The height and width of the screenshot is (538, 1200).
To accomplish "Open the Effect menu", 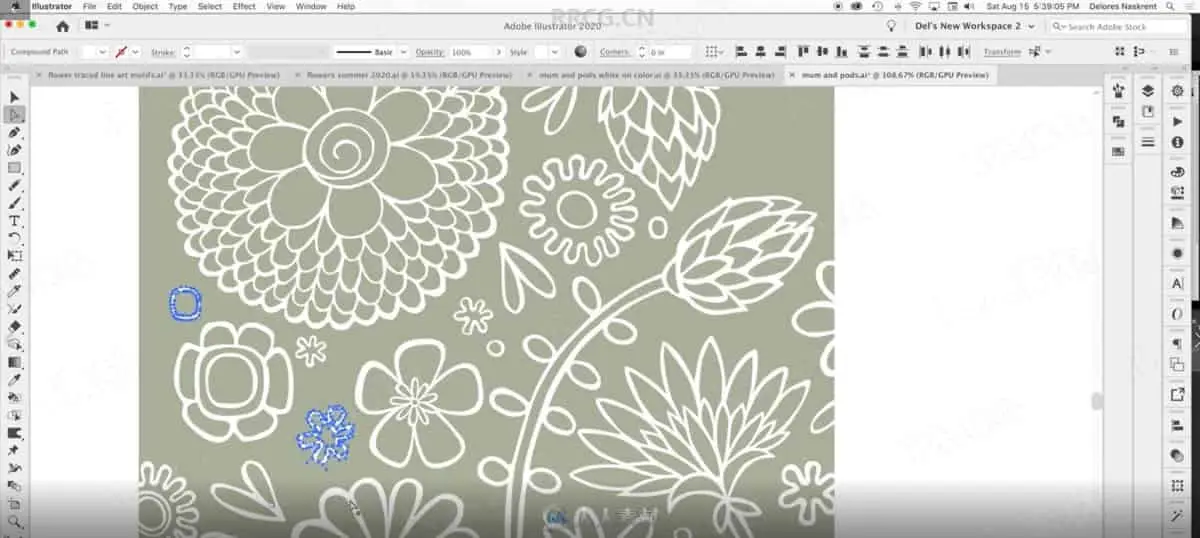I will 244,6.
